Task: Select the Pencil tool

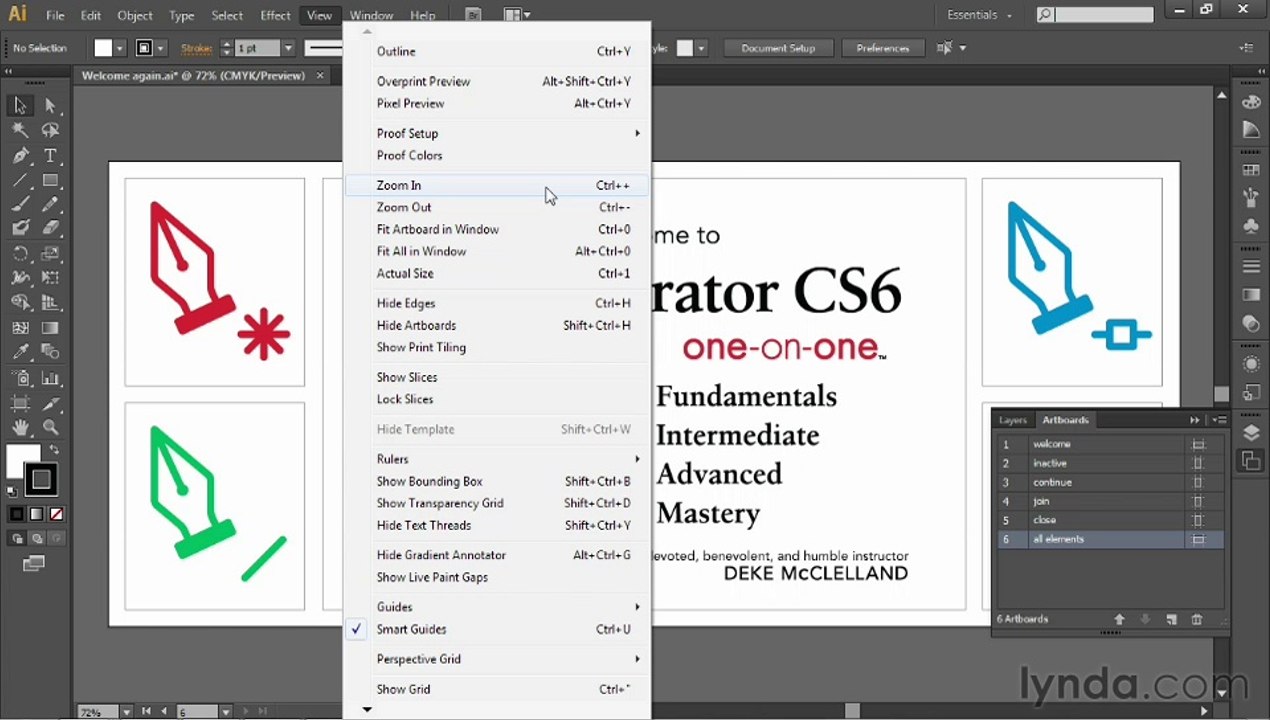Action: (50, 204)
